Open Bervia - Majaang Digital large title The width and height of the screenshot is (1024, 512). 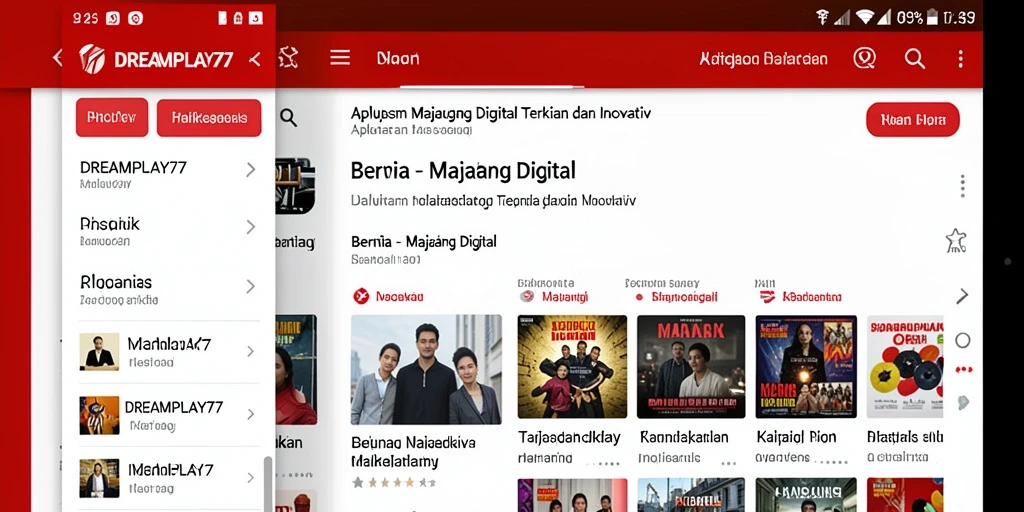[463, 171]
